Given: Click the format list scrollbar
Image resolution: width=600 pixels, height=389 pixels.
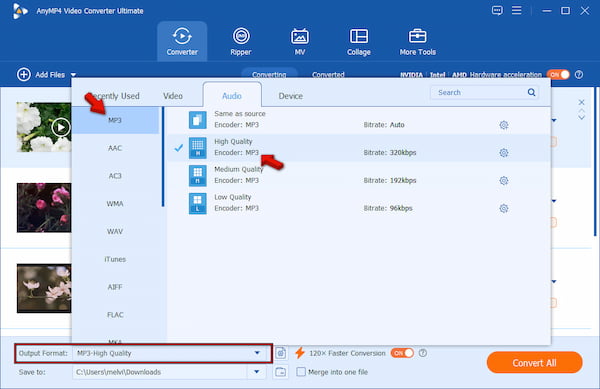Looking at the screenshot, I should [163, 157].
